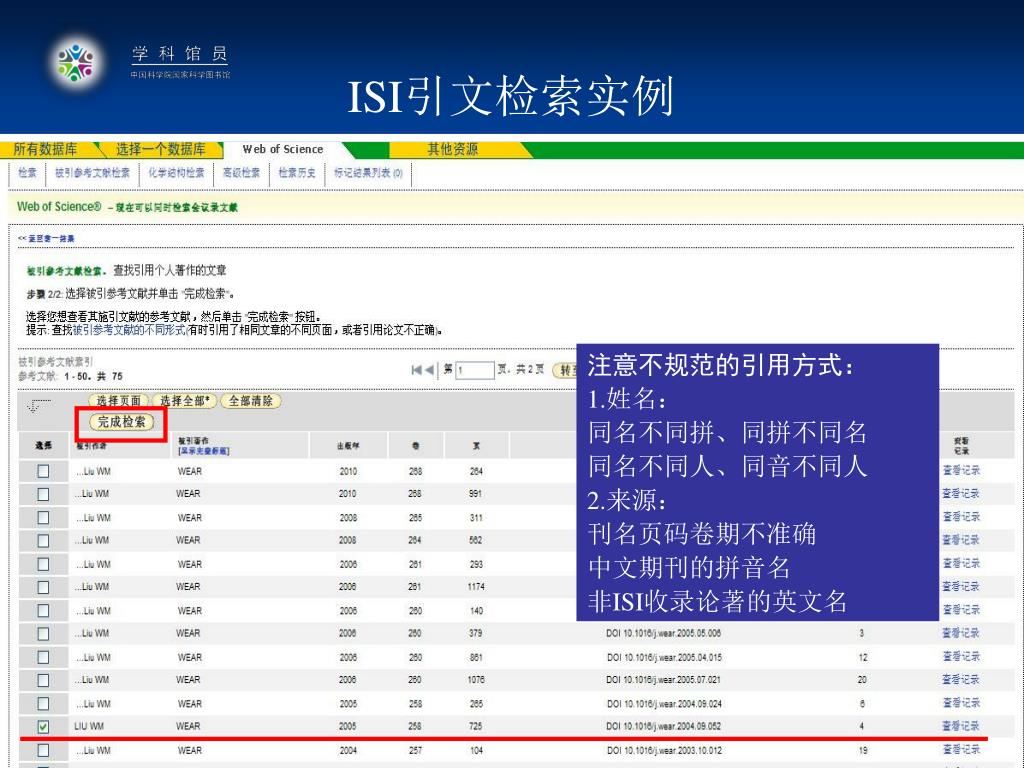Select checkbox of WEAR 2008 page 311

43,518
